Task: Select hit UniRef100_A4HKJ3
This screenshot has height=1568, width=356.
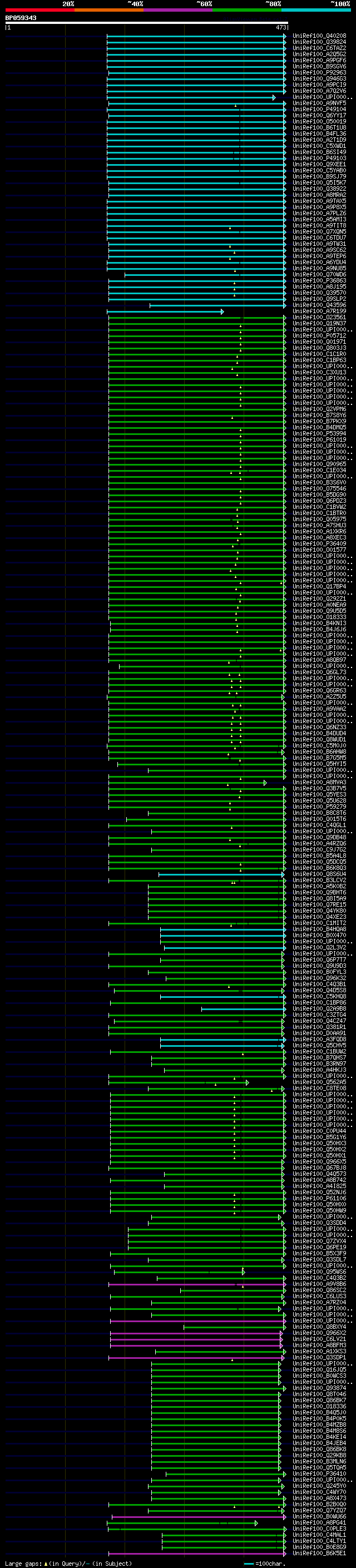Action: click(319, 1070)
